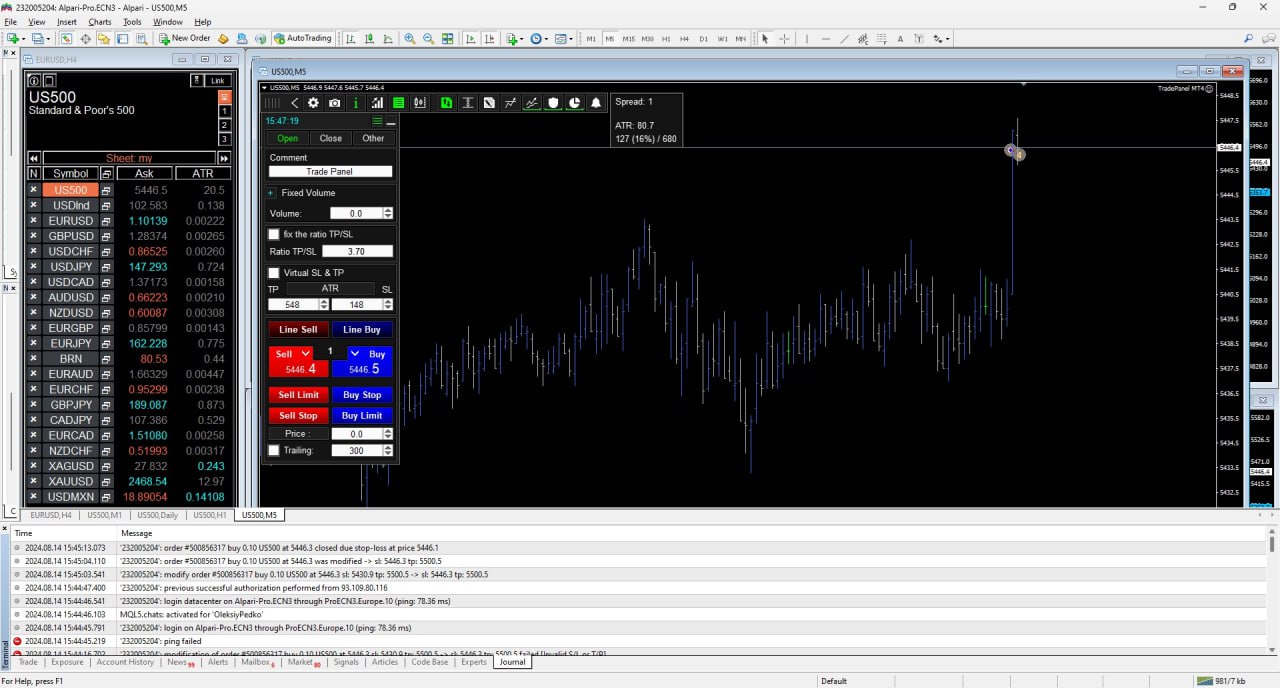Viewport: 1280px width, 688px height.
Task: Check the Virtual SL & TP option
Action: coord(274,272)
